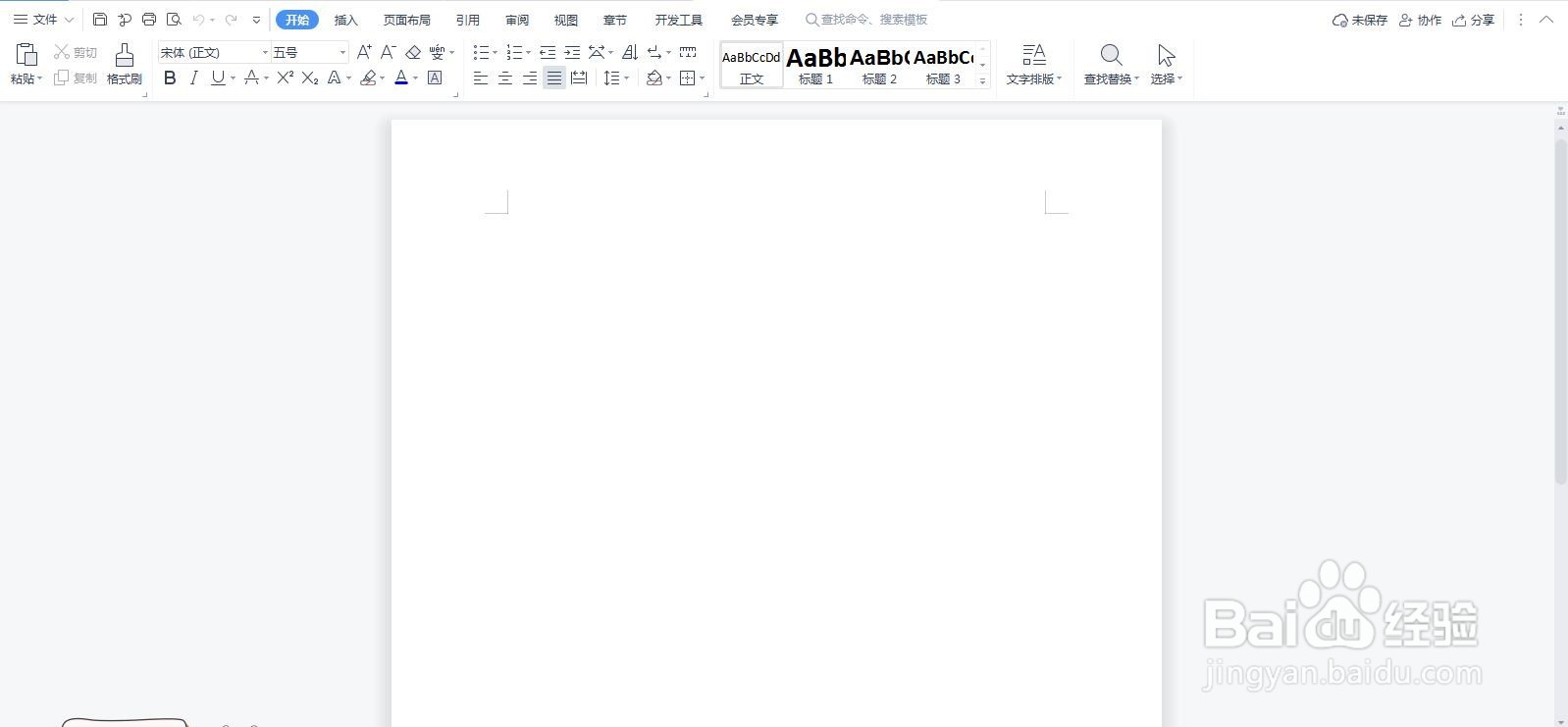Decrease font size with A- icon
Viewport: 1568px width, 727px height.
(x=389, y=52)
